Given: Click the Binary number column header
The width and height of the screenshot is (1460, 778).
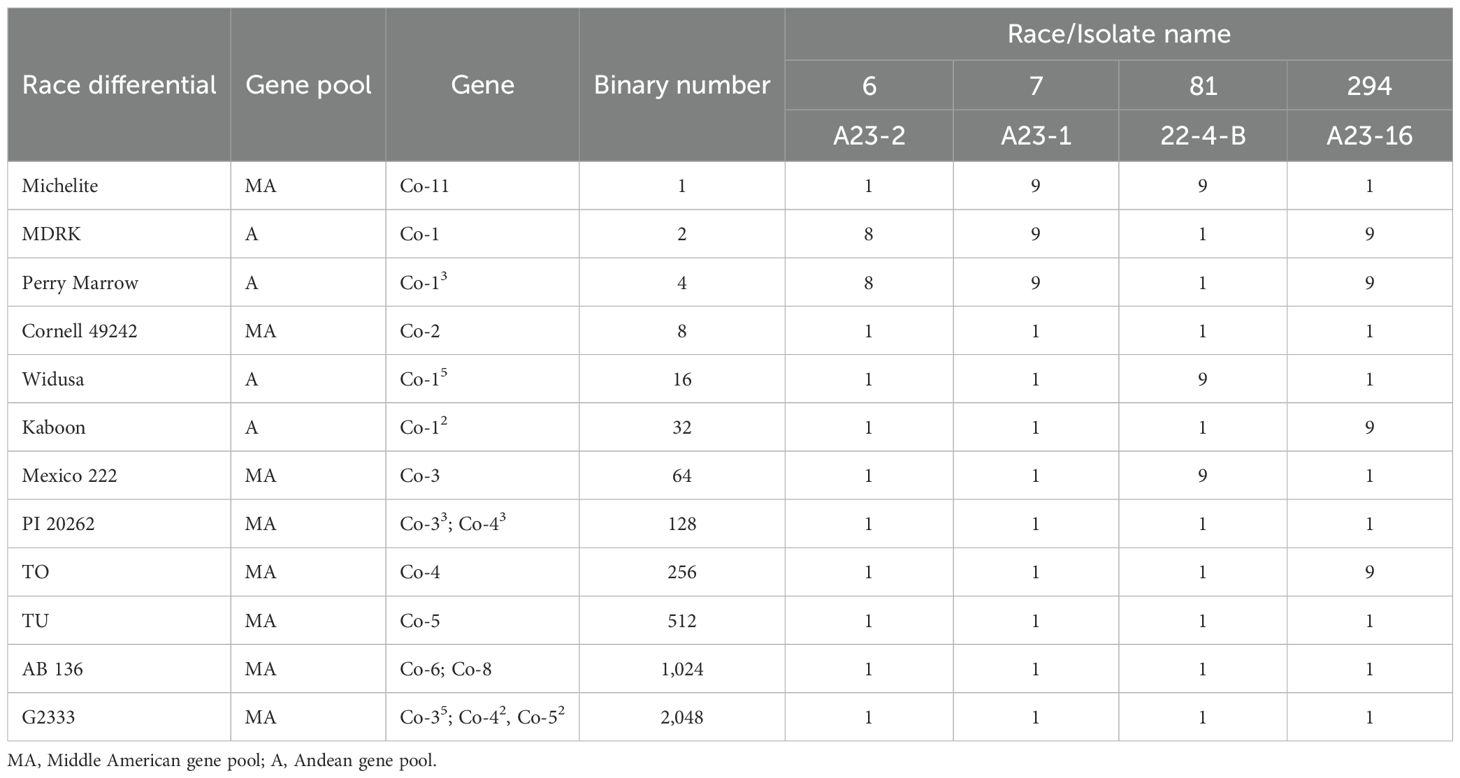Looking at the screenshot, I should pos(682,85).
